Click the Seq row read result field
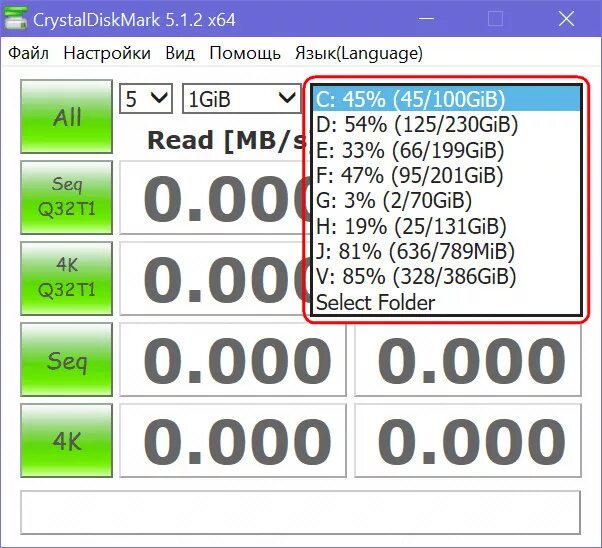This screenshot has height=548, width=602. 233,359
